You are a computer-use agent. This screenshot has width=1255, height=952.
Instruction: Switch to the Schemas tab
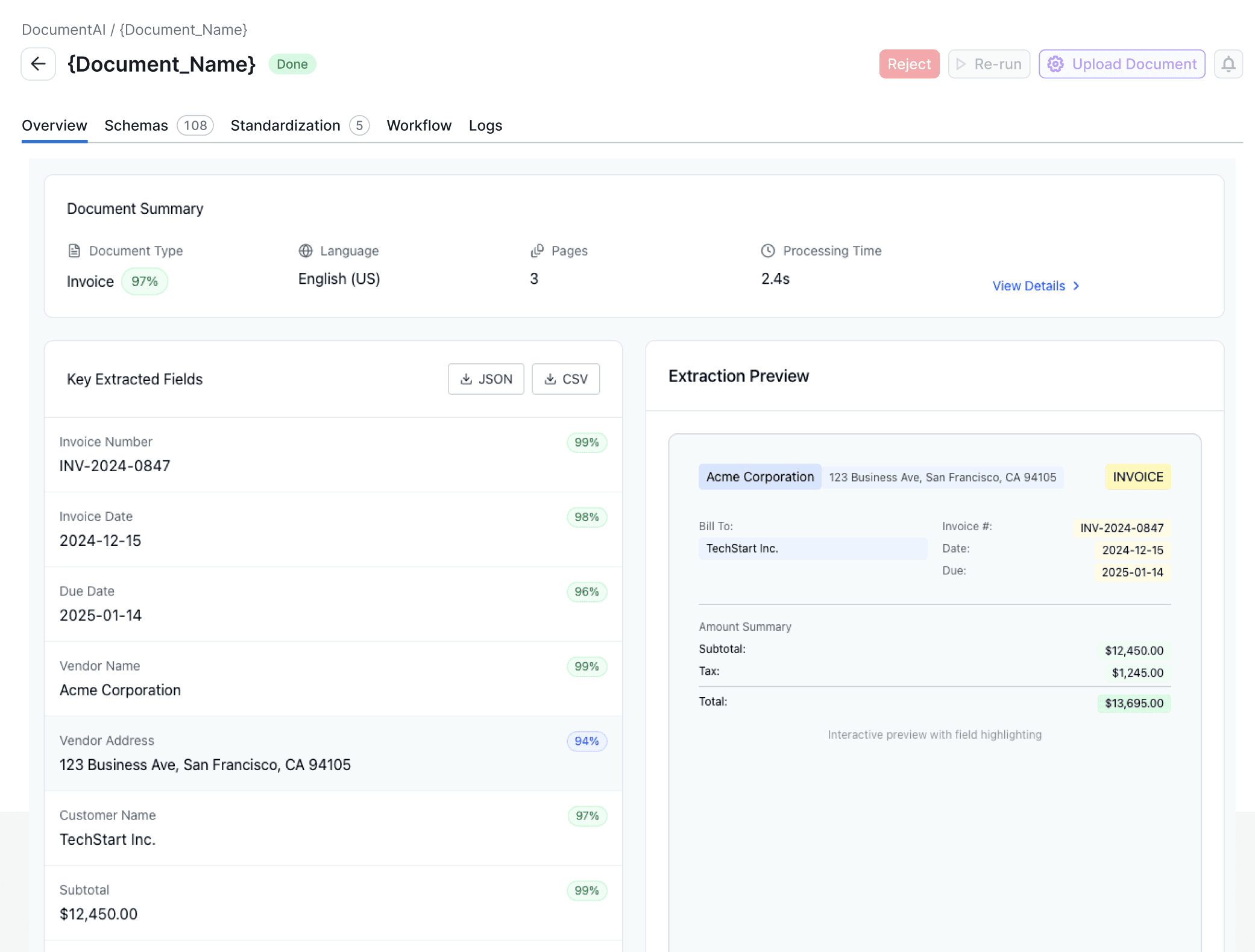click(x=136, y=125)
